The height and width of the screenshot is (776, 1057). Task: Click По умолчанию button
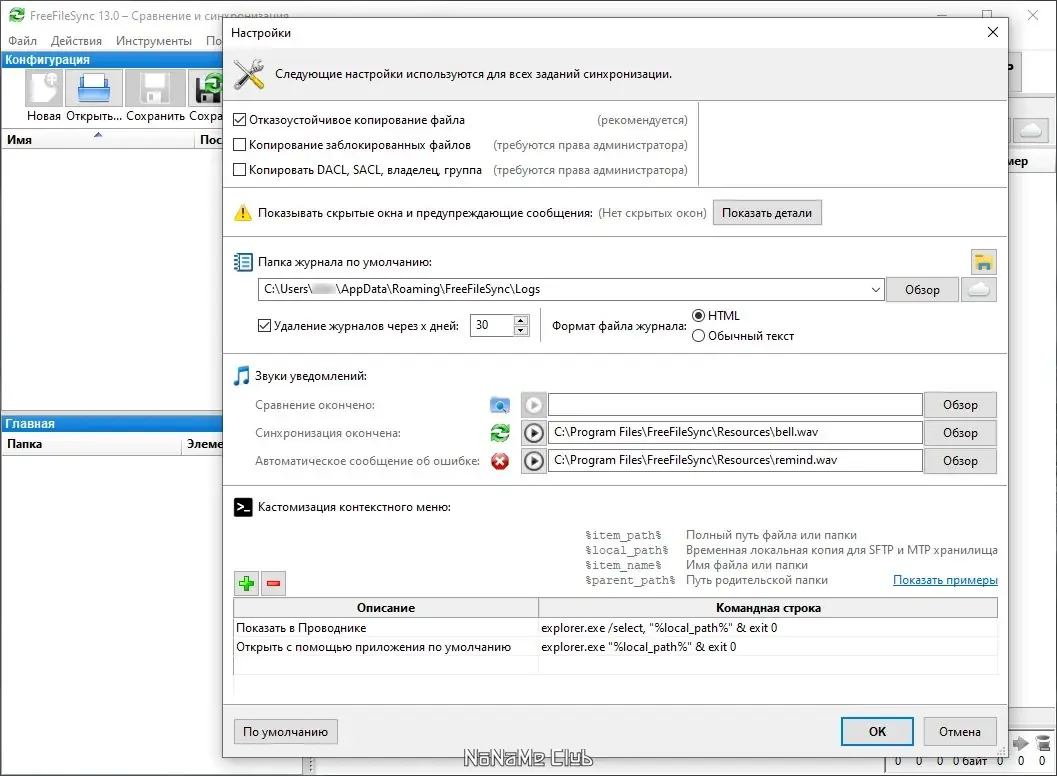[286, 732]
